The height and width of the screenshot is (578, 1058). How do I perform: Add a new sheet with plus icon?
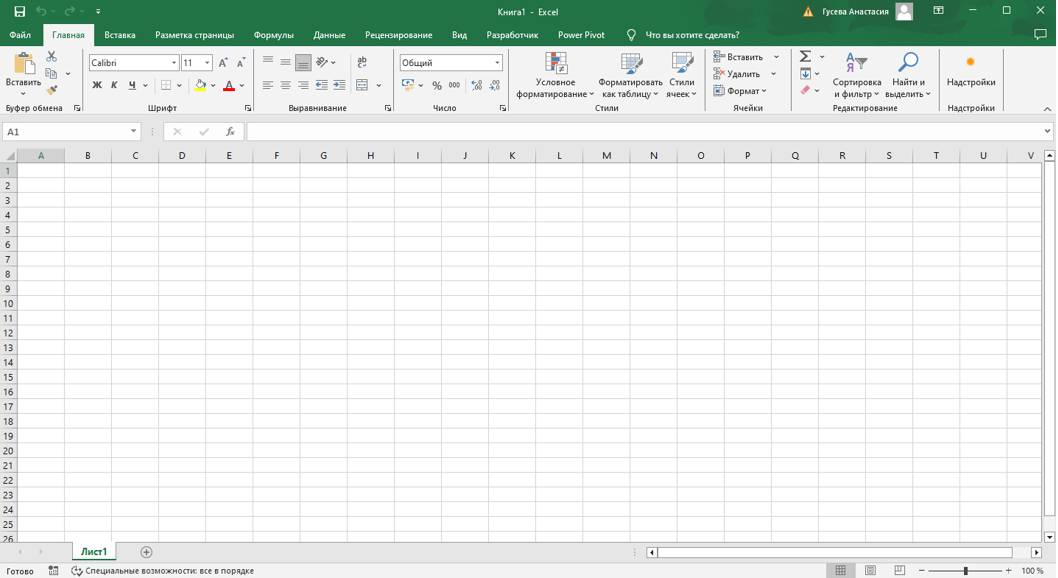coord(146,552)
